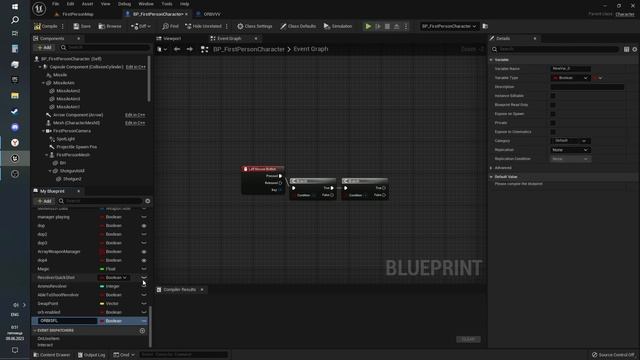Screen dimensions: 640x360
Task: Collapse FirstPersonMesh tree node
Action: click(x=47, y=155)
